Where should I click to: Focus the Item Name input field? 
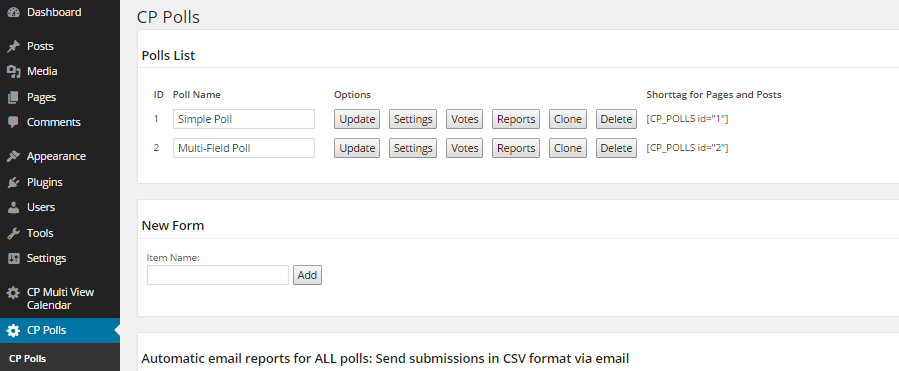[218, 275]
